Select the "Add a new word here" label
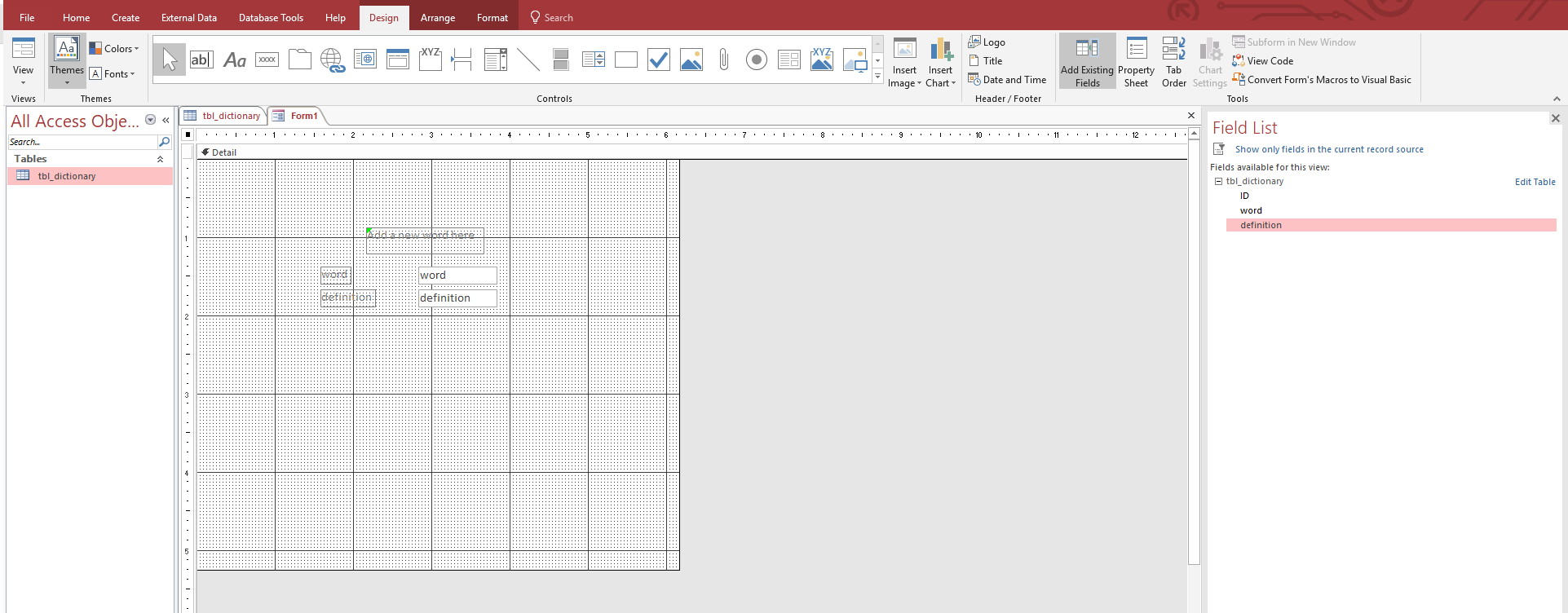The image size is (1568, 613). click(425, 240)
